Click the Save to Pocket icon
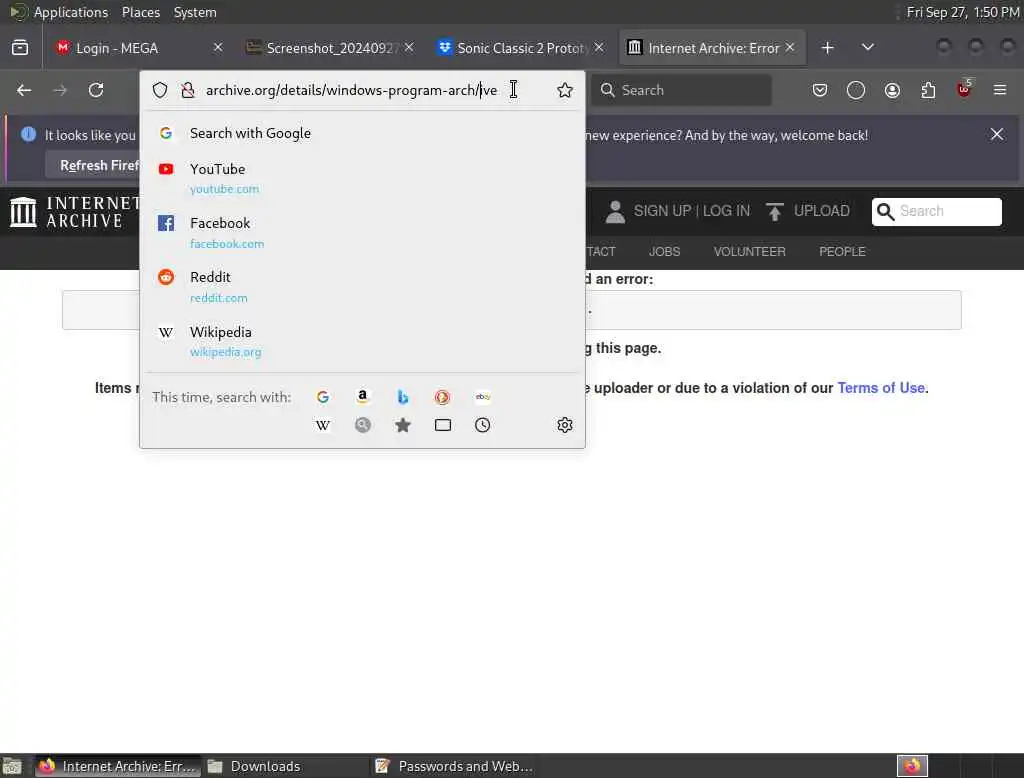Viewport: 1024px width, 778px height. click(x=820, y=90)
